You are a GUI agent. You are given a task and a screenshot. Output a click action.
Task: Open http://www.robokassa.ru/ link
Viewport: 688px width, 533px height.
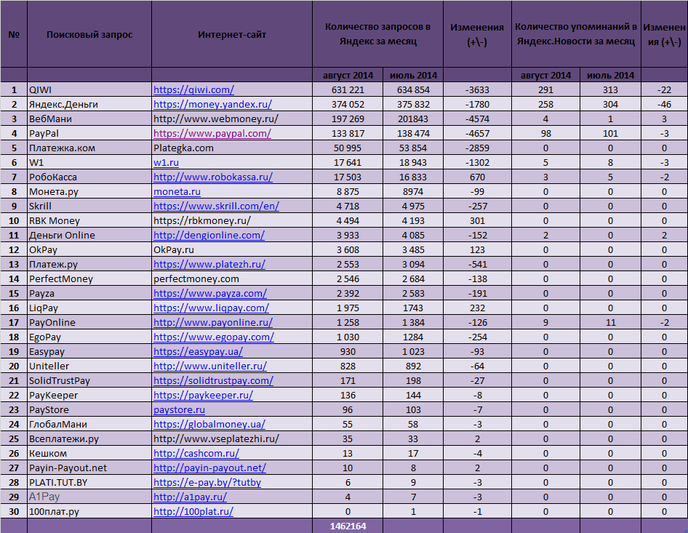(x=213, y=177)
